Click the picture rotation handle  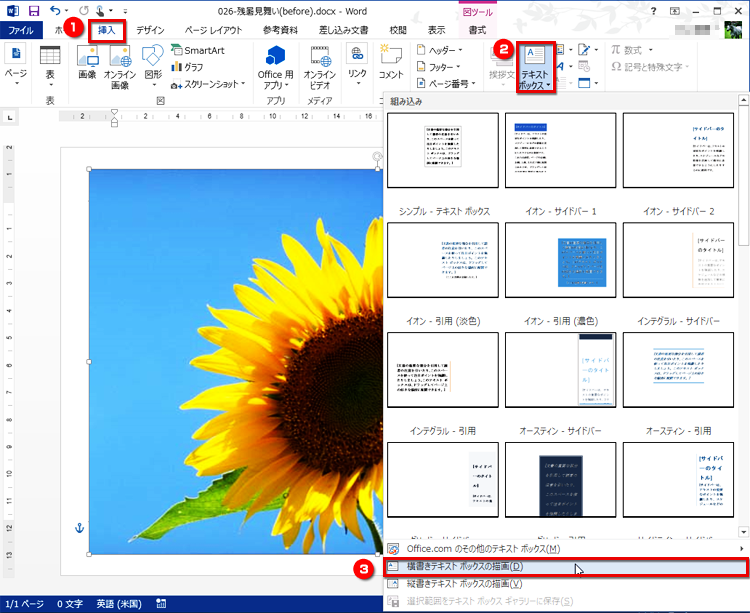coord(377,156)
